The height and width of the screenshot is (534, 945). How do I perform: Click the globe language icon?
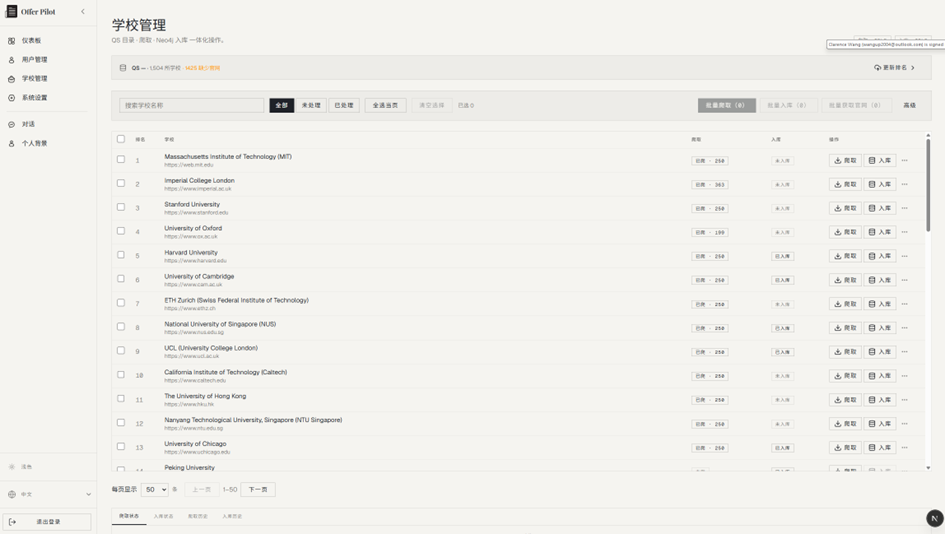coord(11,494)
